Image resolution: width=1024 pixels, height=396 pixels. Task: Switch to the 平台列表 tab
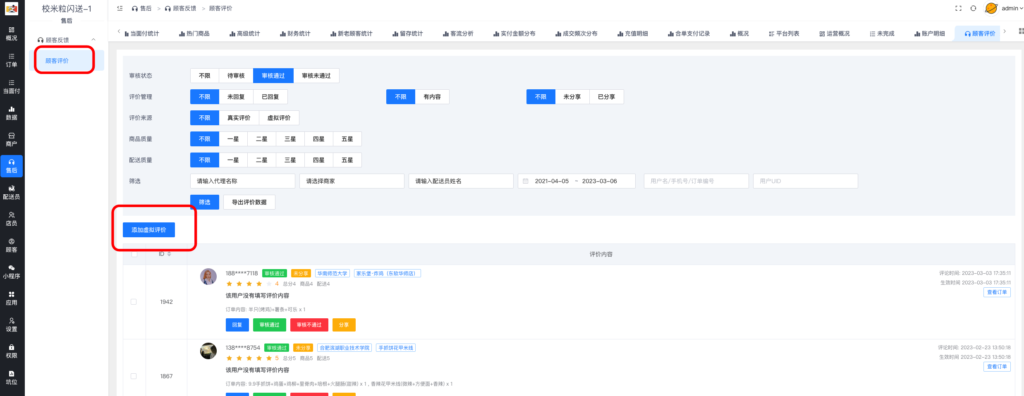click(783, 33)
